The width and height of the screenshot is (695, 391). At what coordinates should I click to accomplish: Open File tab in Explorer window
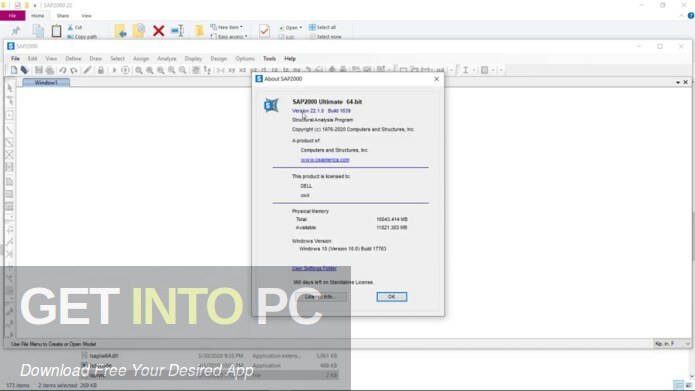tap(12, 16)
